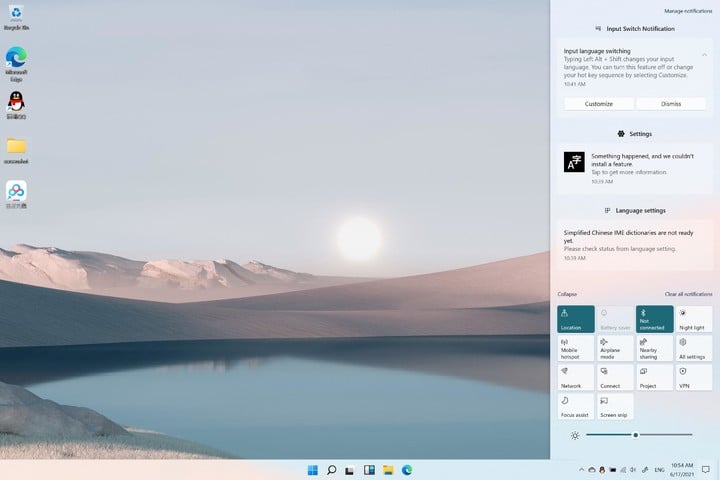The height and width of the screenshot is (480, 720).
Task: Dismiss the input language switching notification
Action: 671,103
